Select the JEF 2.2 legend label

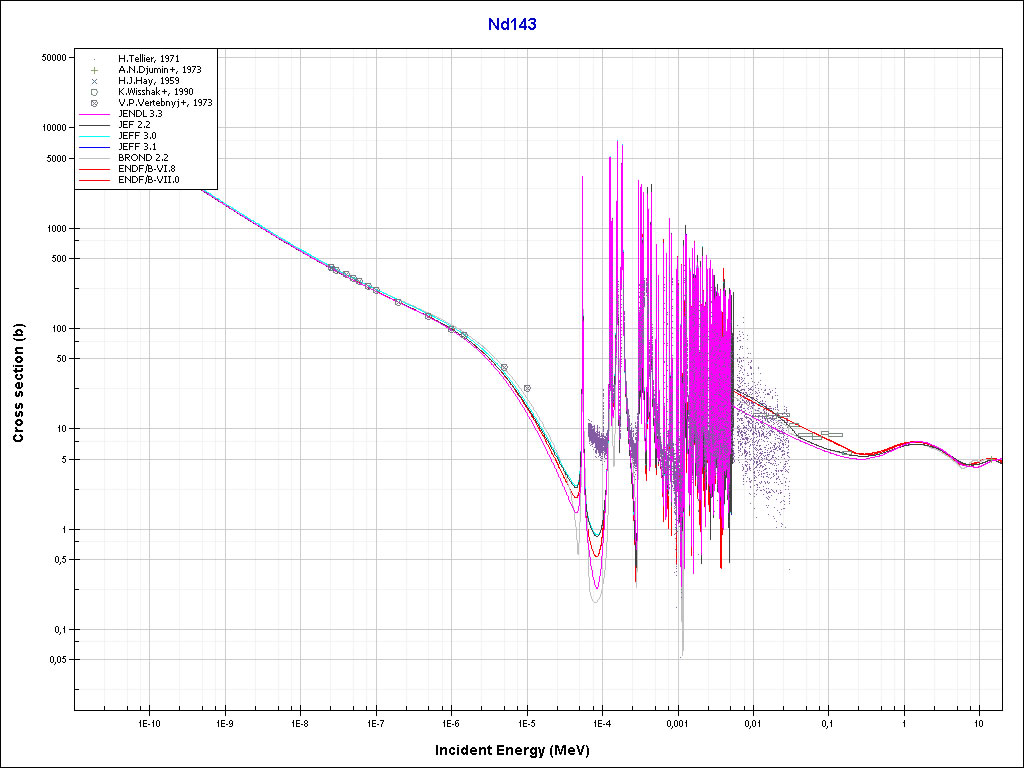pyautogui.click(x=134, y=125)
